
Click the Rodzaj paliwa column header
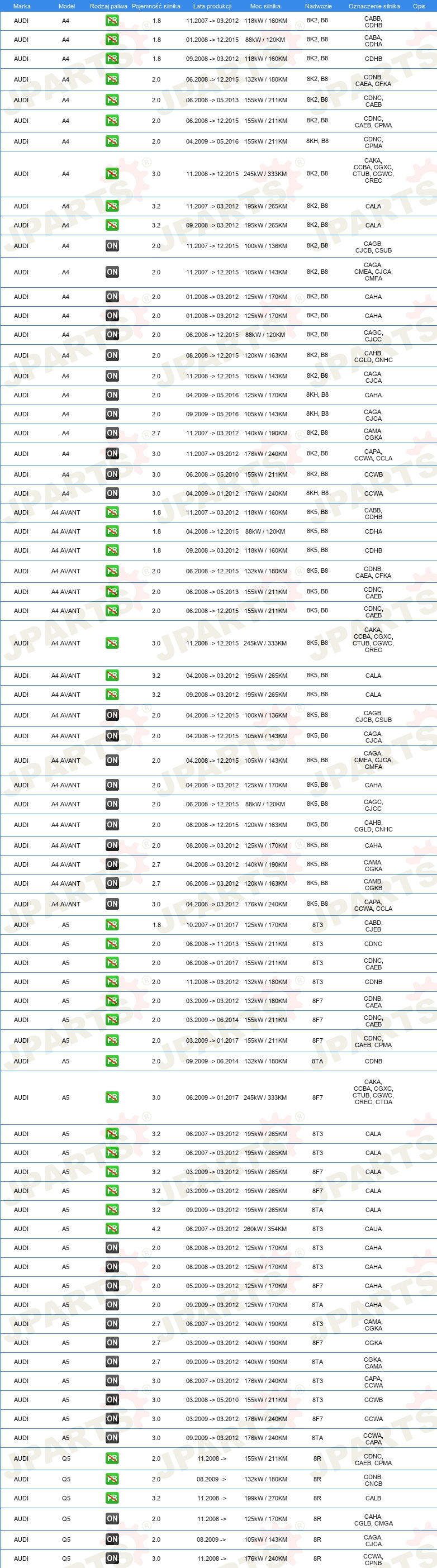pos(108,6)
